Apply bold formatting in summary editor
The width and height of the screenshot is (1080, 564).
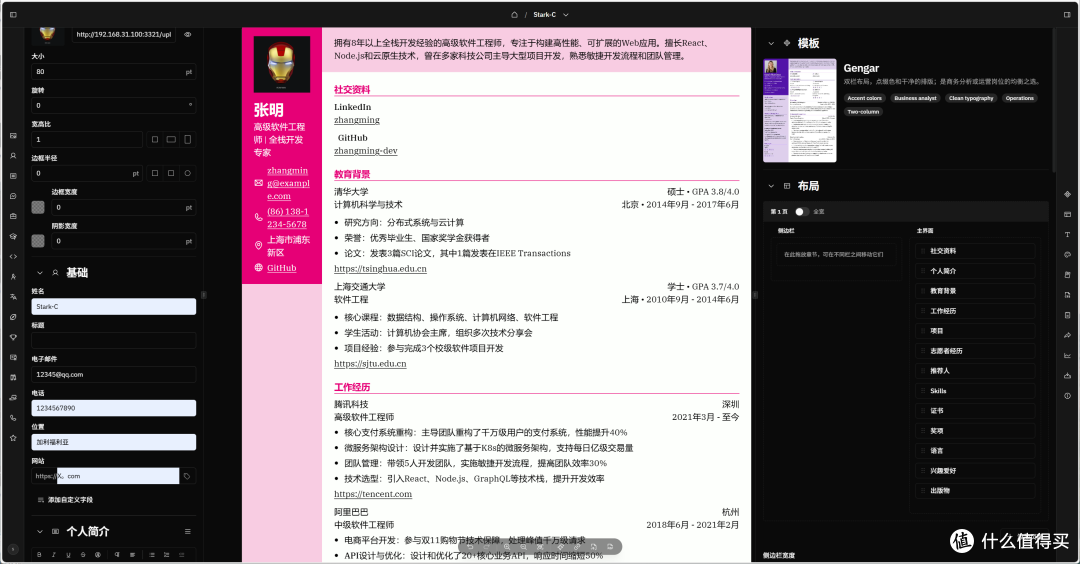(39, 554)
